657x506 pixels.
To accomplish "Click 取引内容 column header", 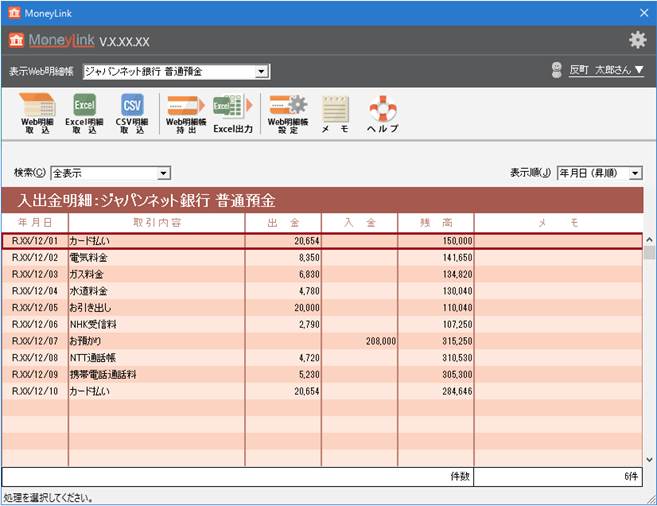I will click(x=157, y=223).
